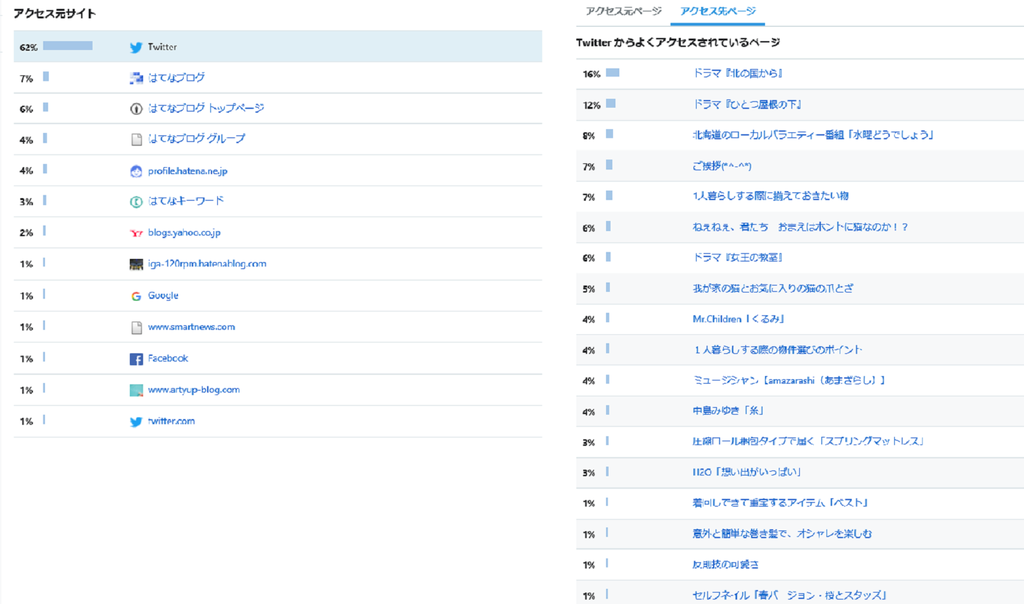Click the Twitter bird icon in first row

click(x=136, y=47)
